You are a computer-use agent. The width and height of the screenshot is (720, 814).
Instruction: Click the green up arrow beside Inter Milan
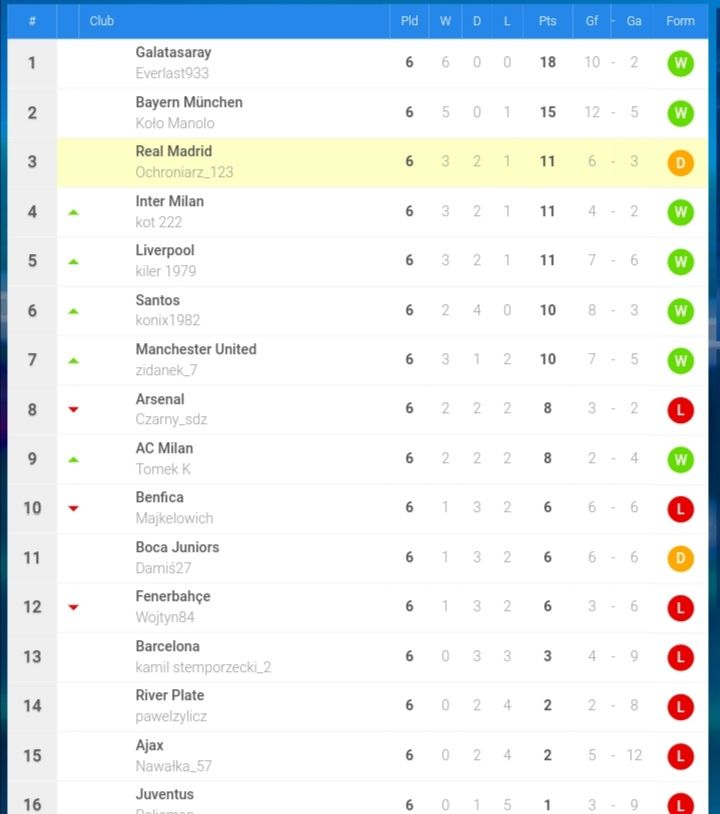(74, 212)
